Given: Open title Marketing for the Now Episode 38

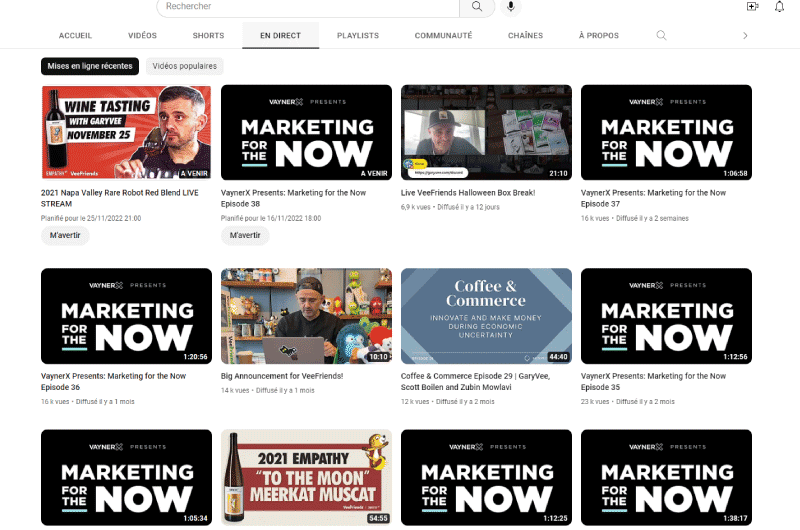Looking at the screenshot, I should [x=293, y=198].
